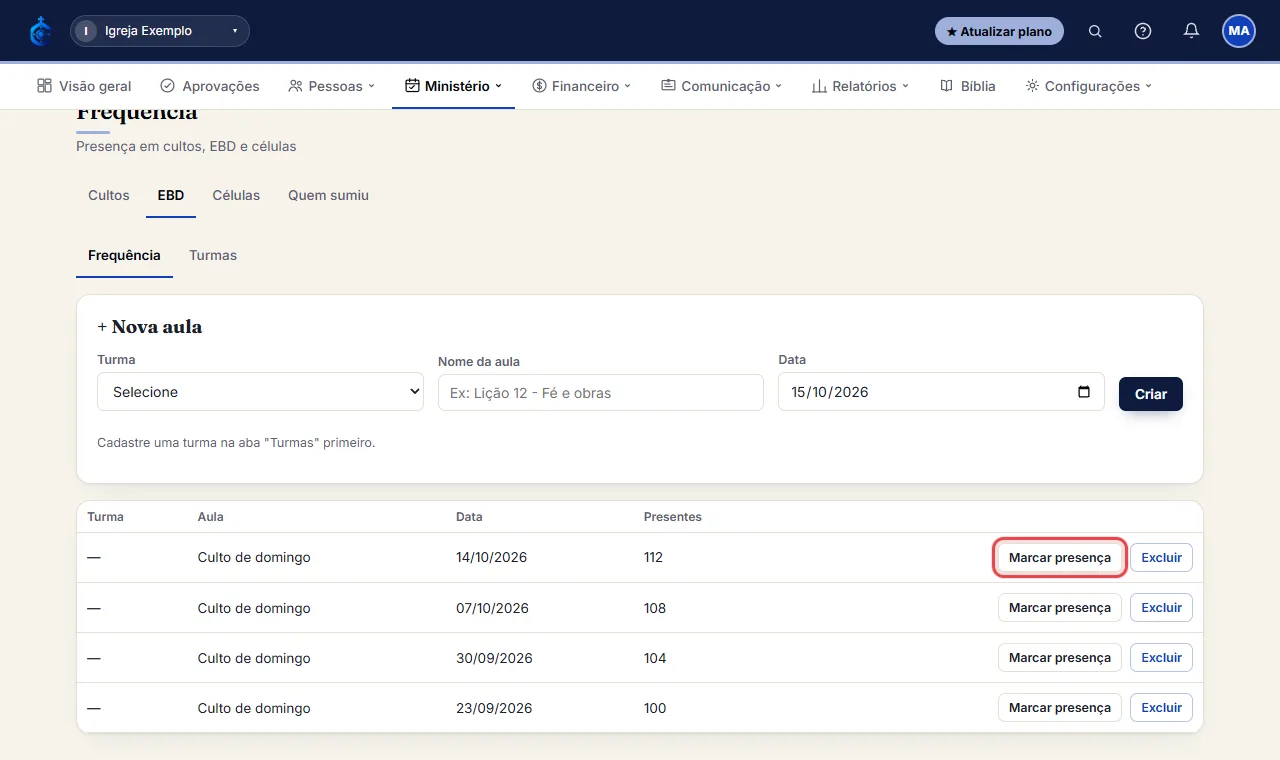Expand the Relatórios menu

[x=860, y=86]
